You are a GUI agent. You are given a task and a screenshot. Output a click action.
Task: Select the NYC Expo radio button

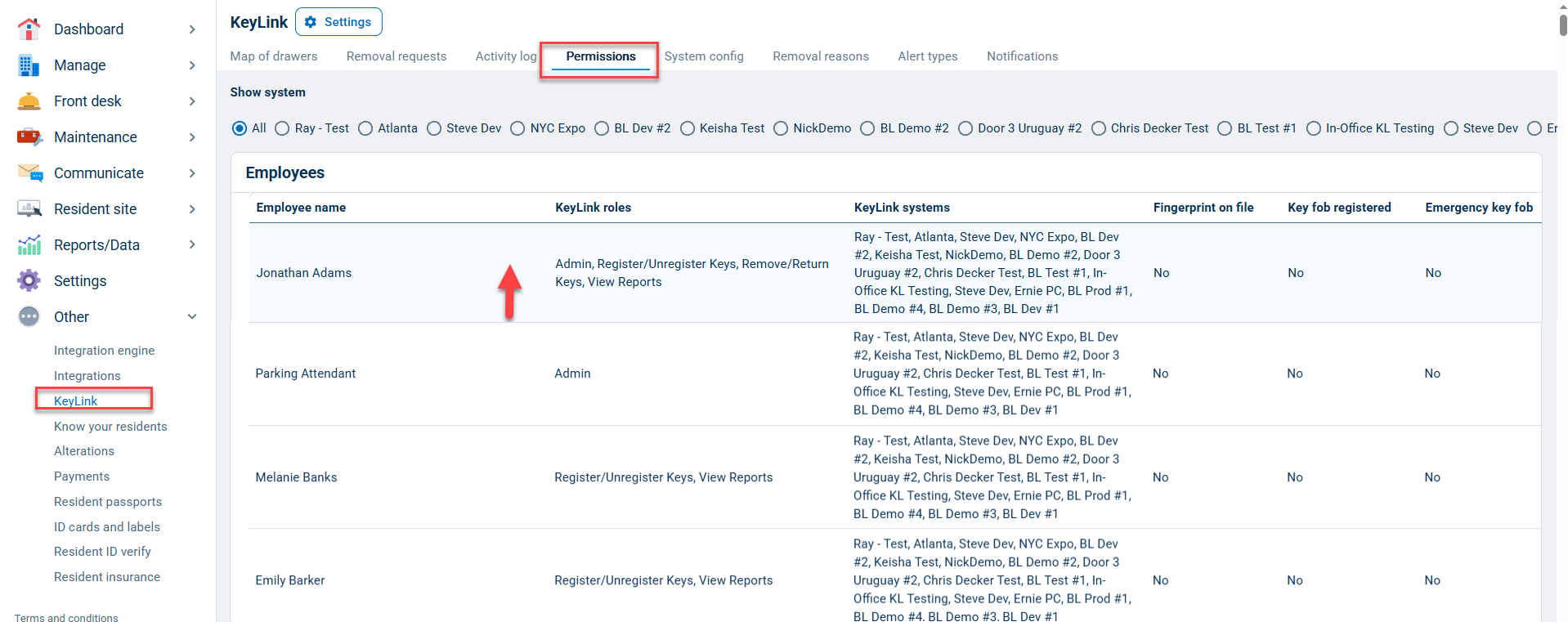click(517, 128)
